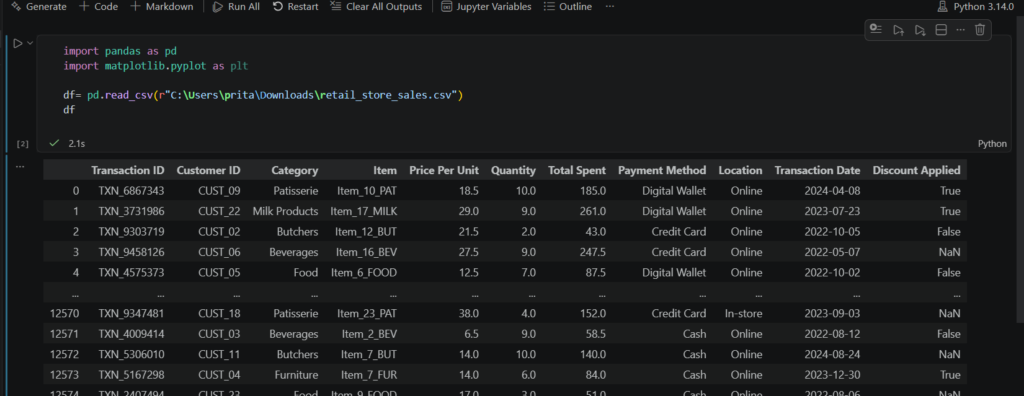
Task: Select the TXN_3731986 cell
Action: [131, 211]
